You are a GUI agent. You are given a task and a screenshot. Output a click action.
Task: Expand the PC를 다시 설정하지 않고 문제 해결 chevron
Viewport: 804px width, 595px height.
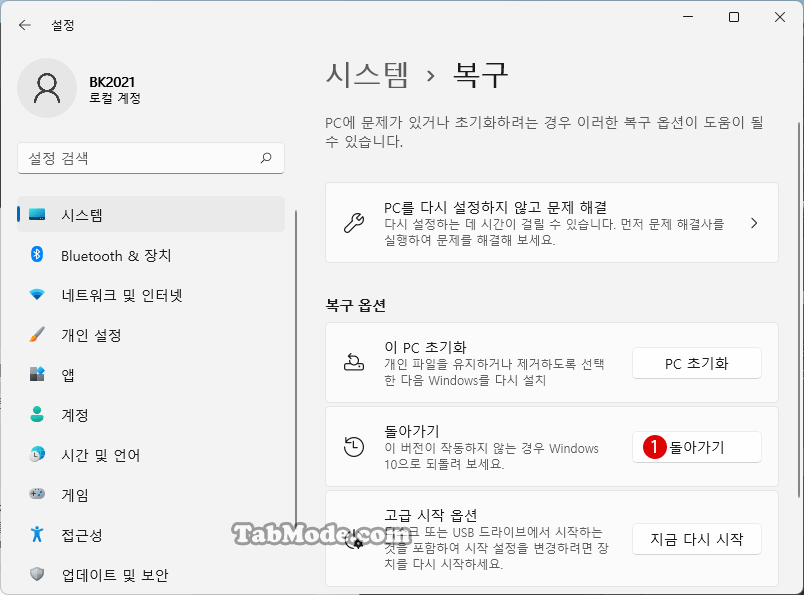[754, 223]
